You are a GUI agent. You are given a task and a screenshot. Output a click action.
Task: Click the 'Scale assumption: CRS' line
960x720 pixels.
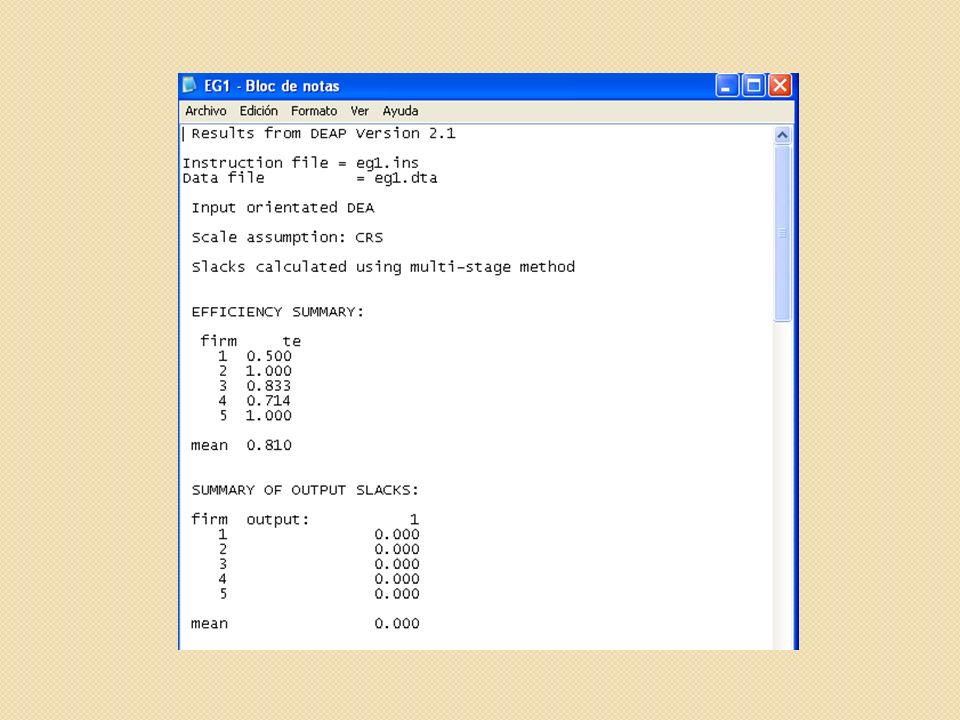[287, 238]
